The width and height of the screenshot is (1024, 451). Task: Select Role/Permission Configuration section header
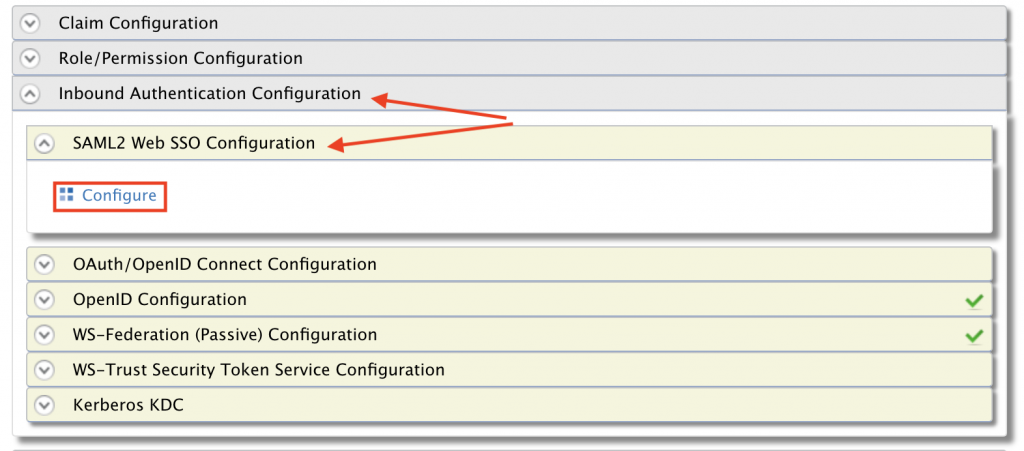[x=180, y=58]
